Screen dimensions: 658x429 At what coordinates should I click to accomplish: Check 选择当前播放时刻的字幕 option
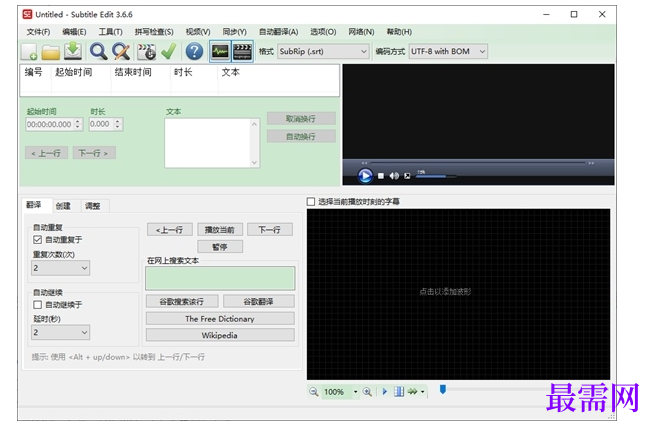pyautogui.click(x=311, y=202)
